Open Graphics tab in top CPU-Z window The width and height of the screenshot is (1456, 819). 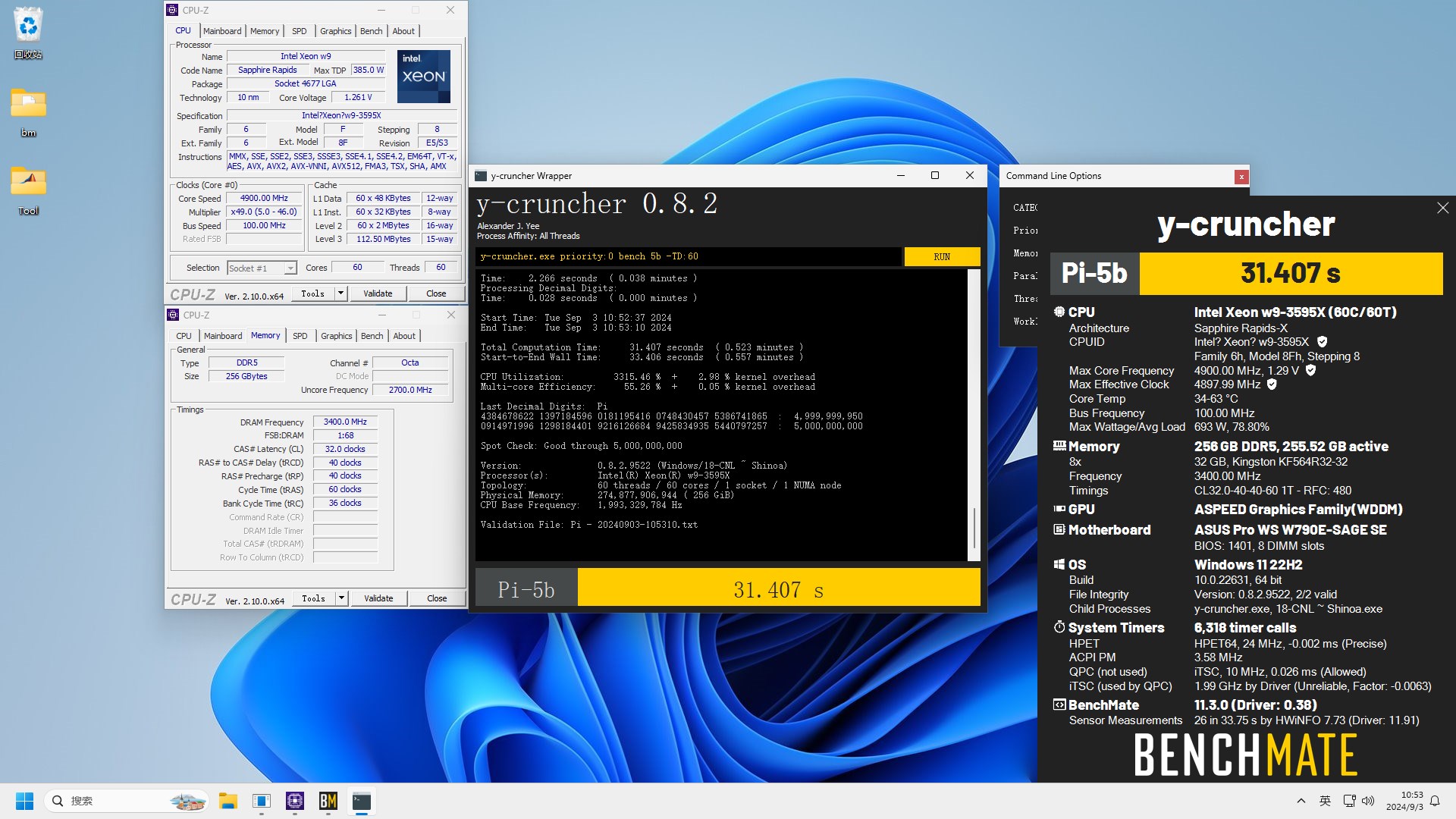[x=335, y=31]
